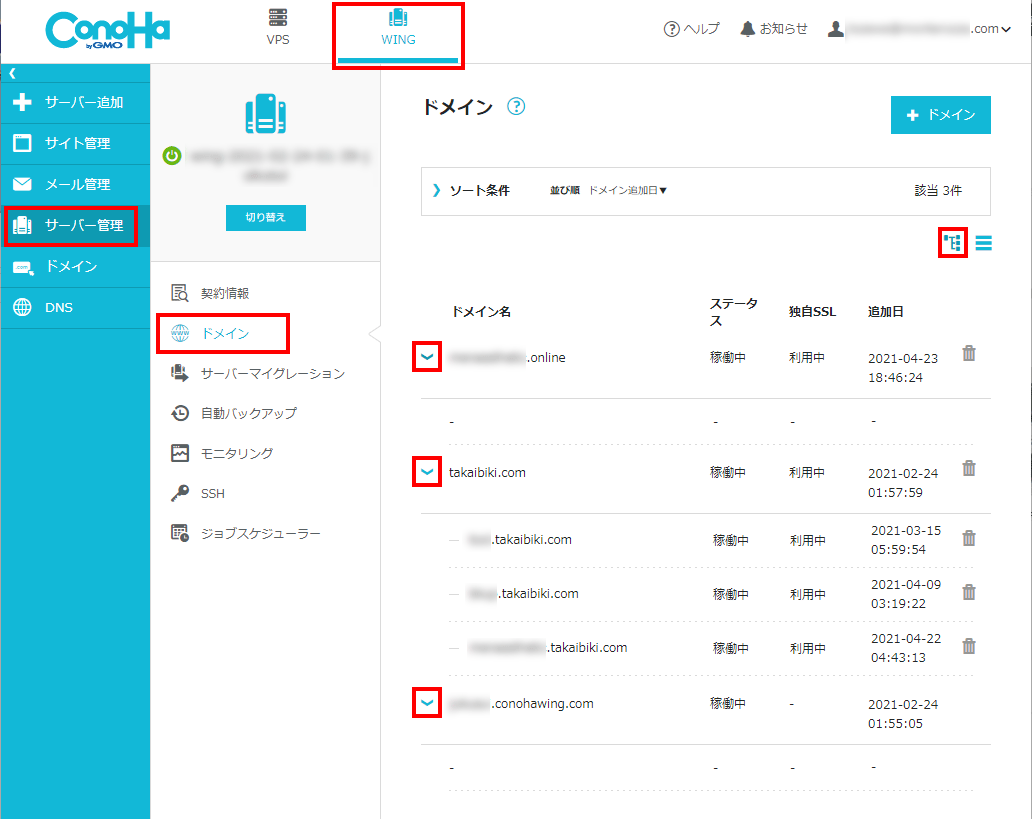The height and width of the screenshot is (819, 1032).
Task: Click the 追加日 column header
Action: [x=885, y=312]
